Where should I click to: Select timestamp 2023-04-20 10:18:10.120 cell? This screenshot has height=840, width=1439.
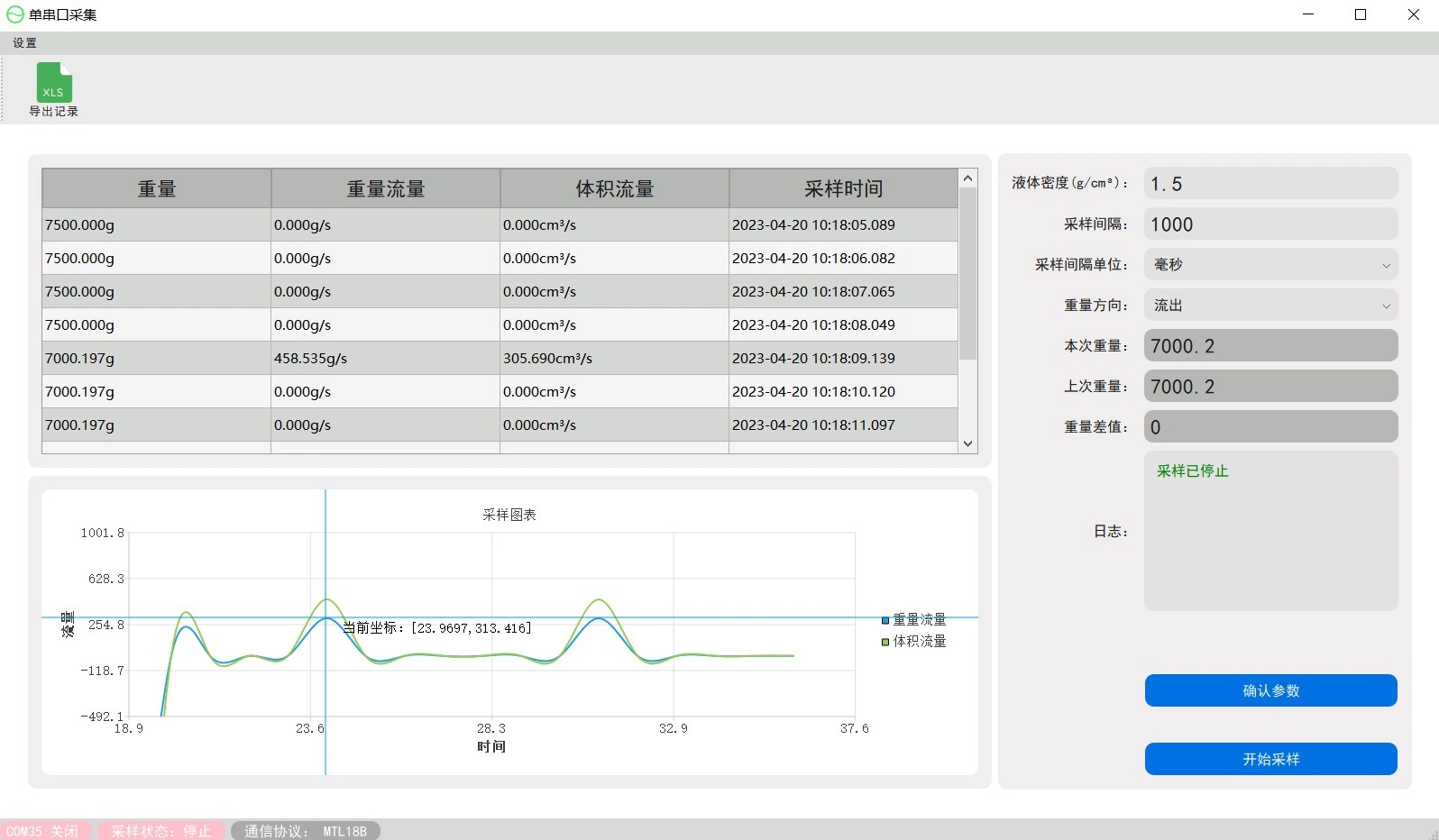click(x=843, y=391)
